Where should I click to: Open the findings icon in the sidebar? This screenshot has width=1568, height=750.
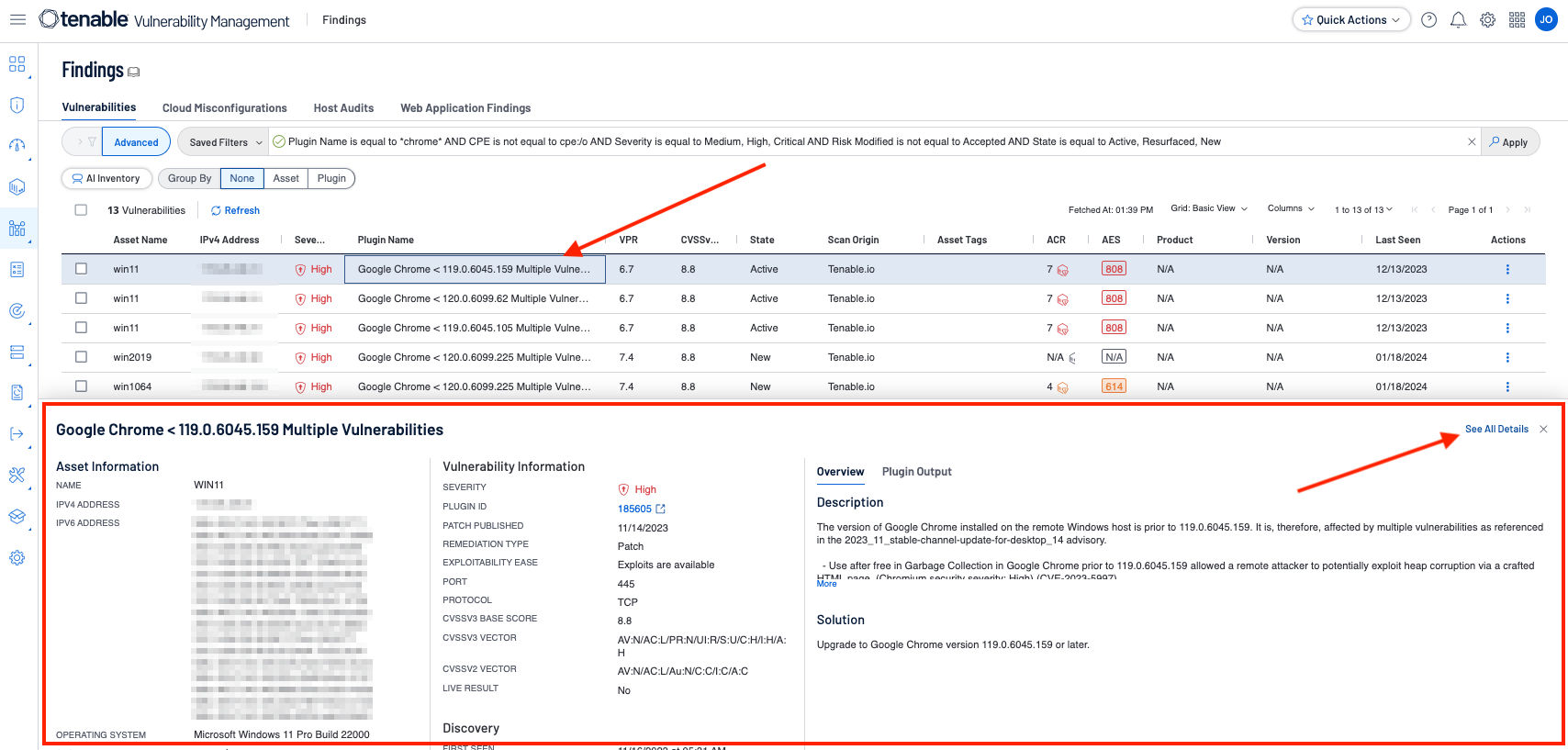(17, 229)
